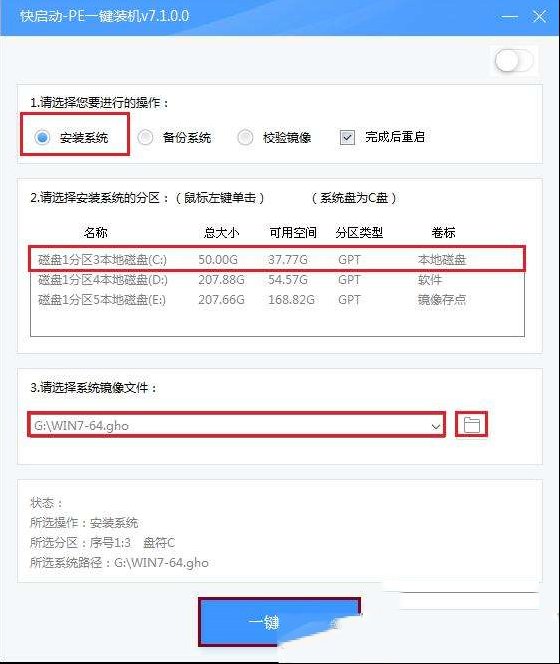Viewport: 560px width, 664px height.
Task: Click the 分区类型 column header
Action: coord(359,232)
